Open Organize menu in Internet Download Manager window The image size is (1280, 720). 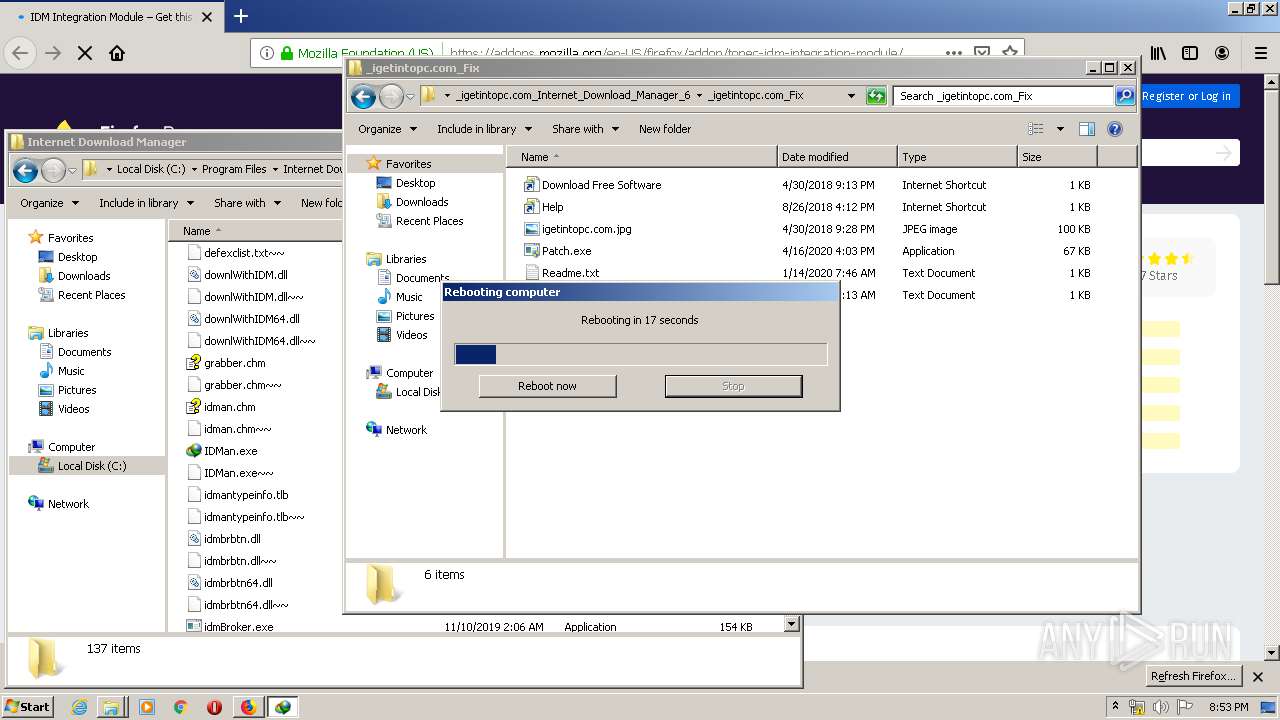[x=49, y=203]
